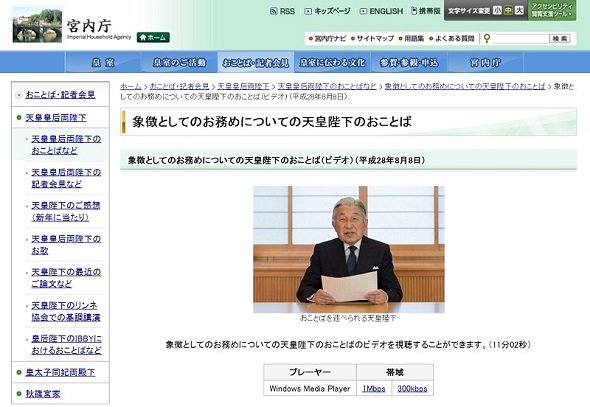The width and height of the screenshot is (590, 407).
Task: Set text size to medium (中)
Action: (508, 11)
